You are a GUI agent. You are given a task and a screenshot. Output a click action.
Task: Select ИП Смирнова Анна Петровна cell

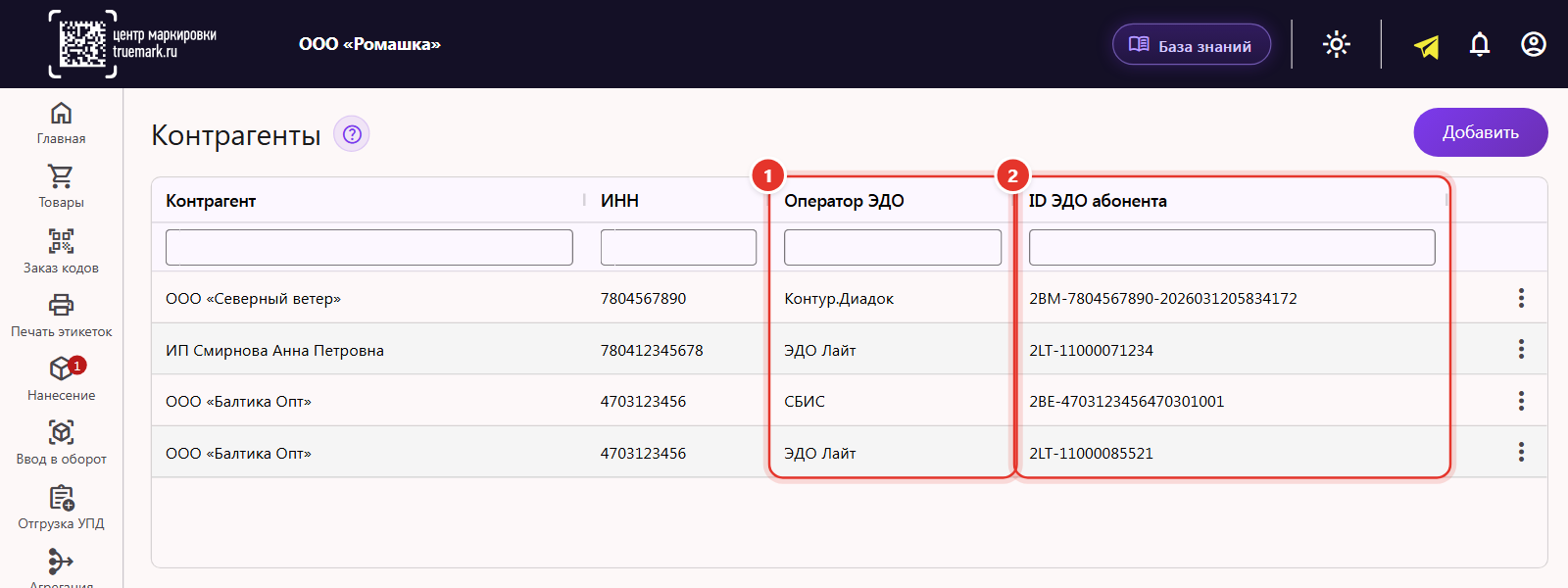pyautogui.click(x=274, y=351)
